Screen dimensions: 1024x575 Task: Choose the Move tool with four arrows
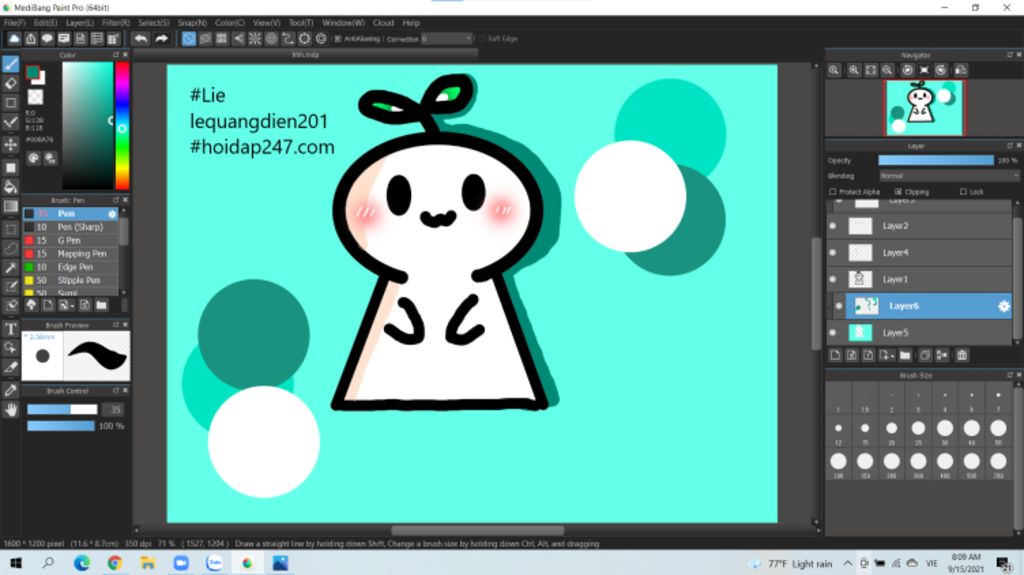[10, 144]
